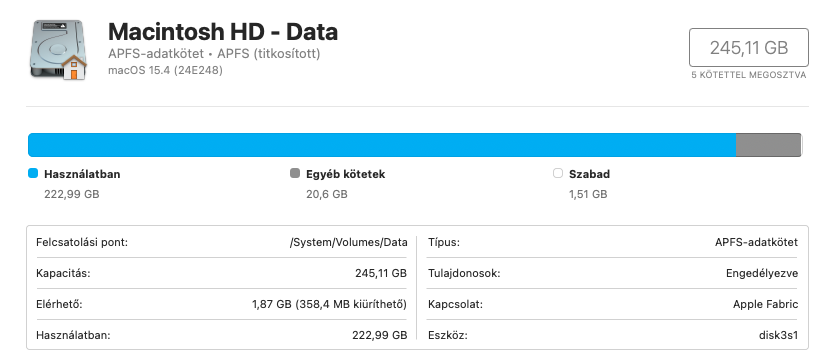817x362 pixels.
Task: Click the Szabad legend label
Action: tap(589, 174)
